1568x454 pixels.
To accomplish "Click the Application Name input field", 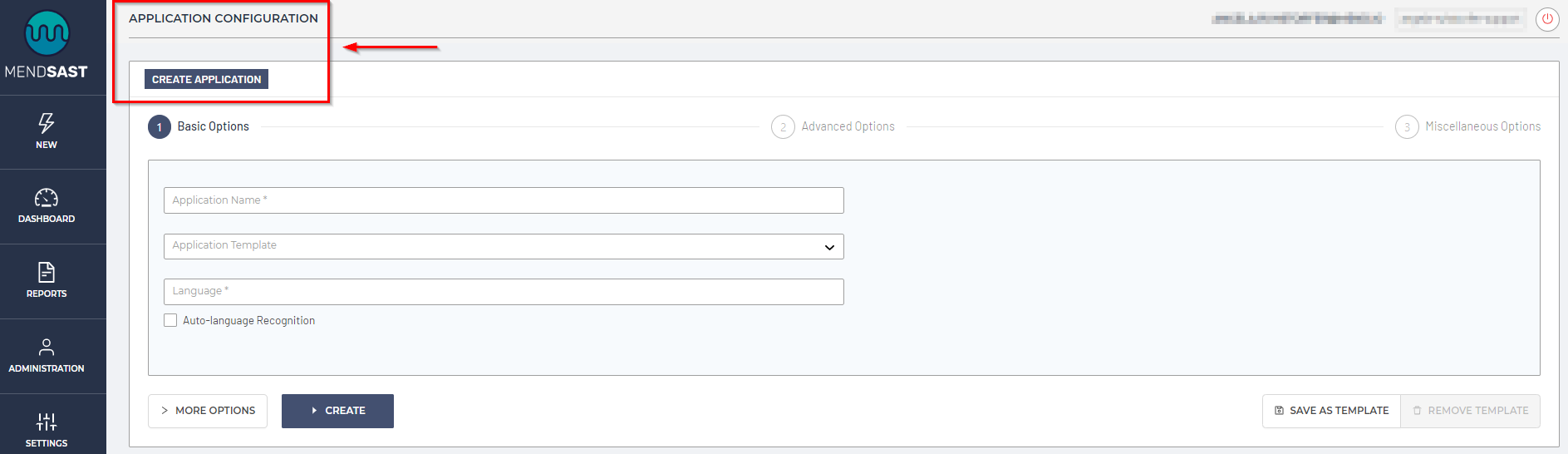I will (x=503, y=200).
